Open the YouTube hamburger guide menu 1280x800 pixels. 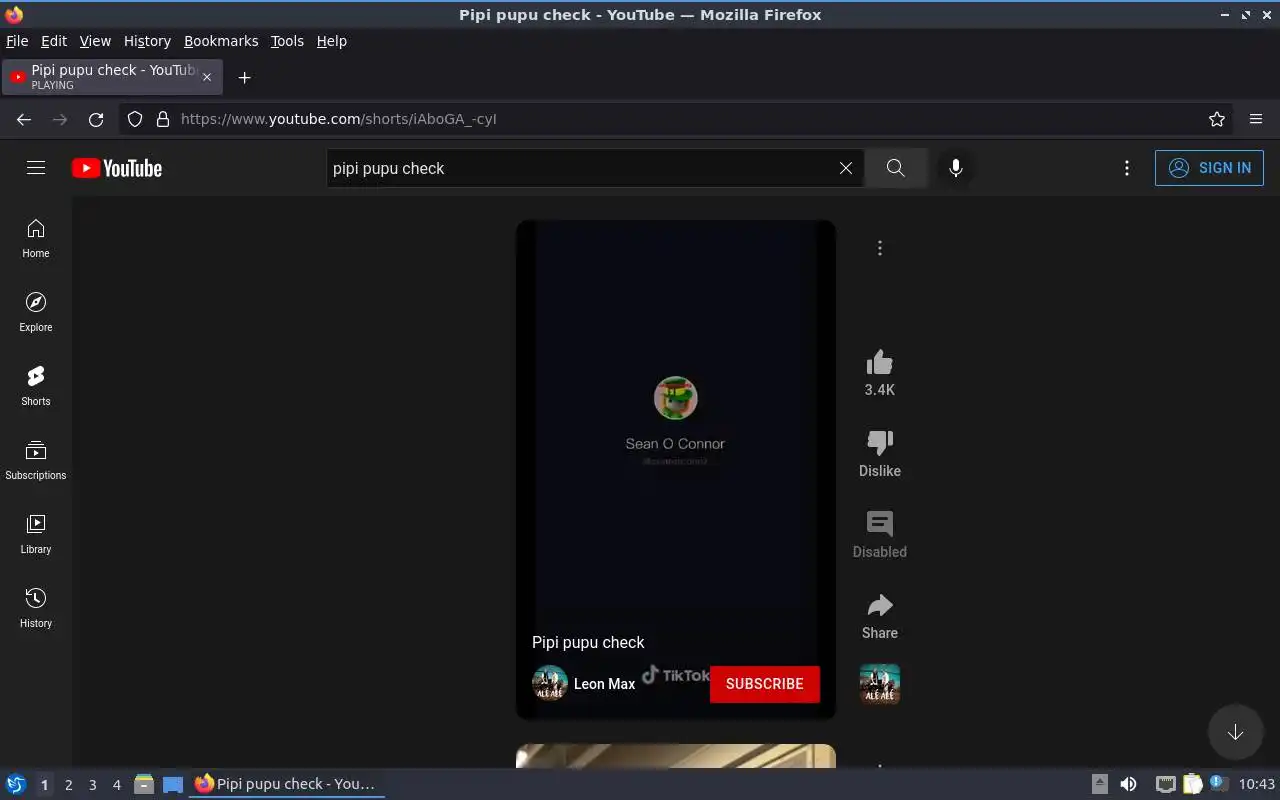pos(36,168)
